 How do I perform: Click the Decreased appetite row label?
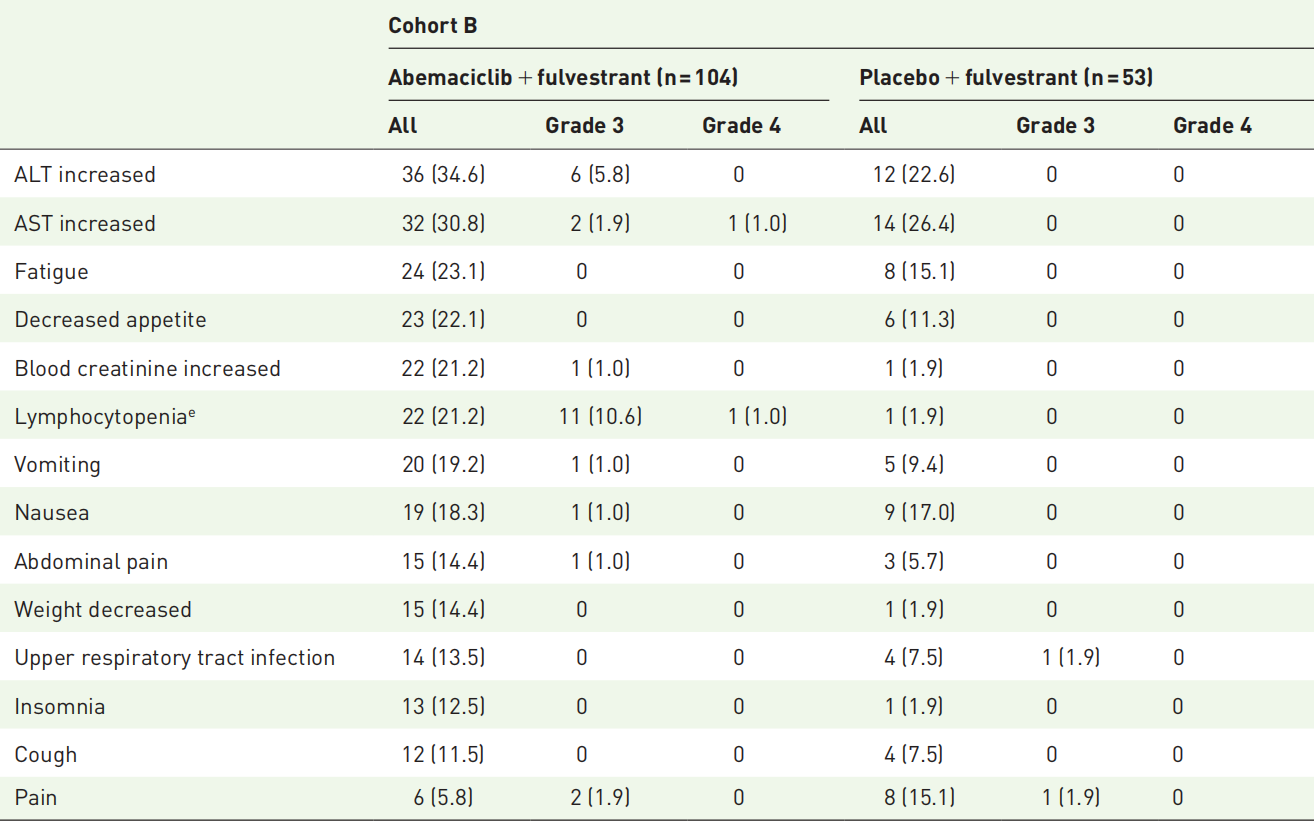click(x=110, y=320)
